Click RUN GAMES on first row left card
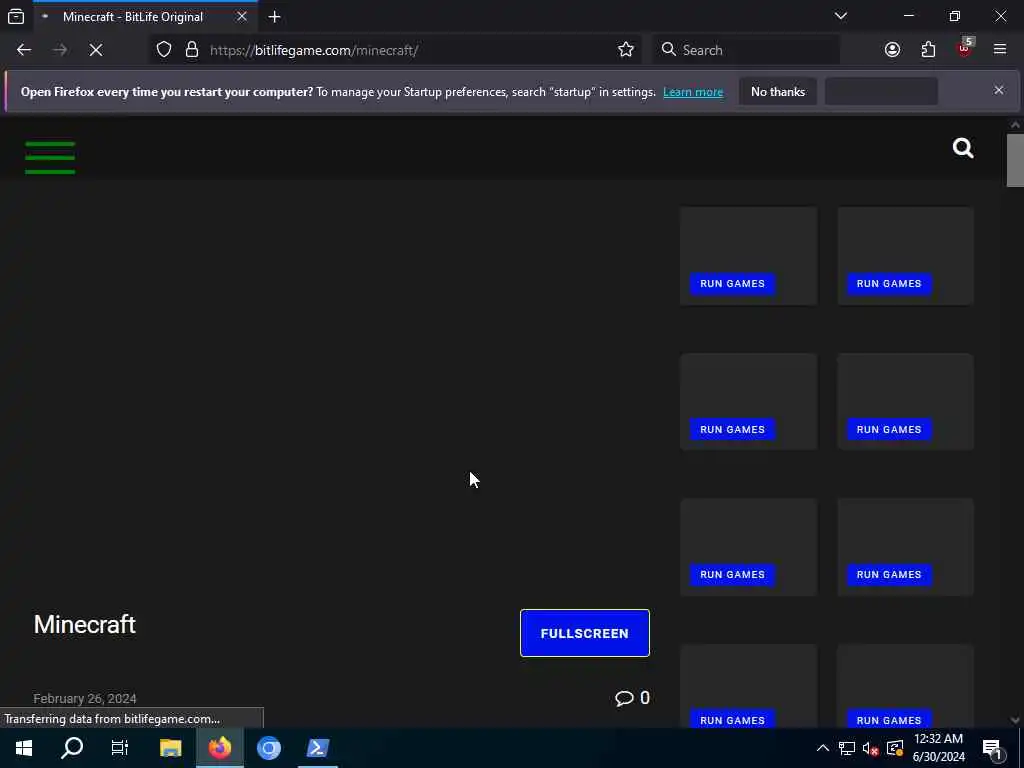The height and width of the screenshot is (768, 1024). 732,283
